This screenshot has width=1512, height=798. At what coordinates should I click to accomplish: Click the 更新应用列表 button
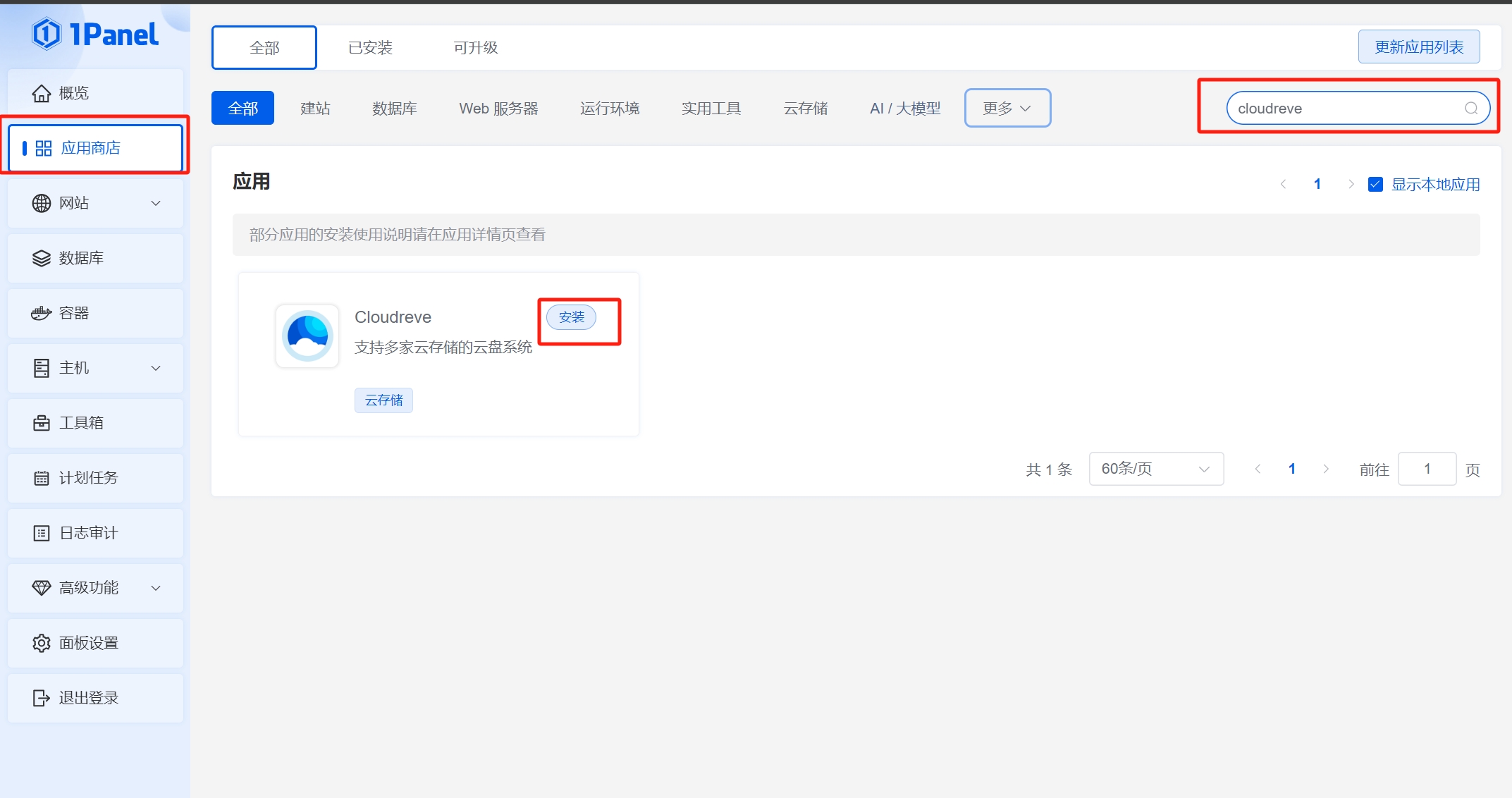(1419, 47)
